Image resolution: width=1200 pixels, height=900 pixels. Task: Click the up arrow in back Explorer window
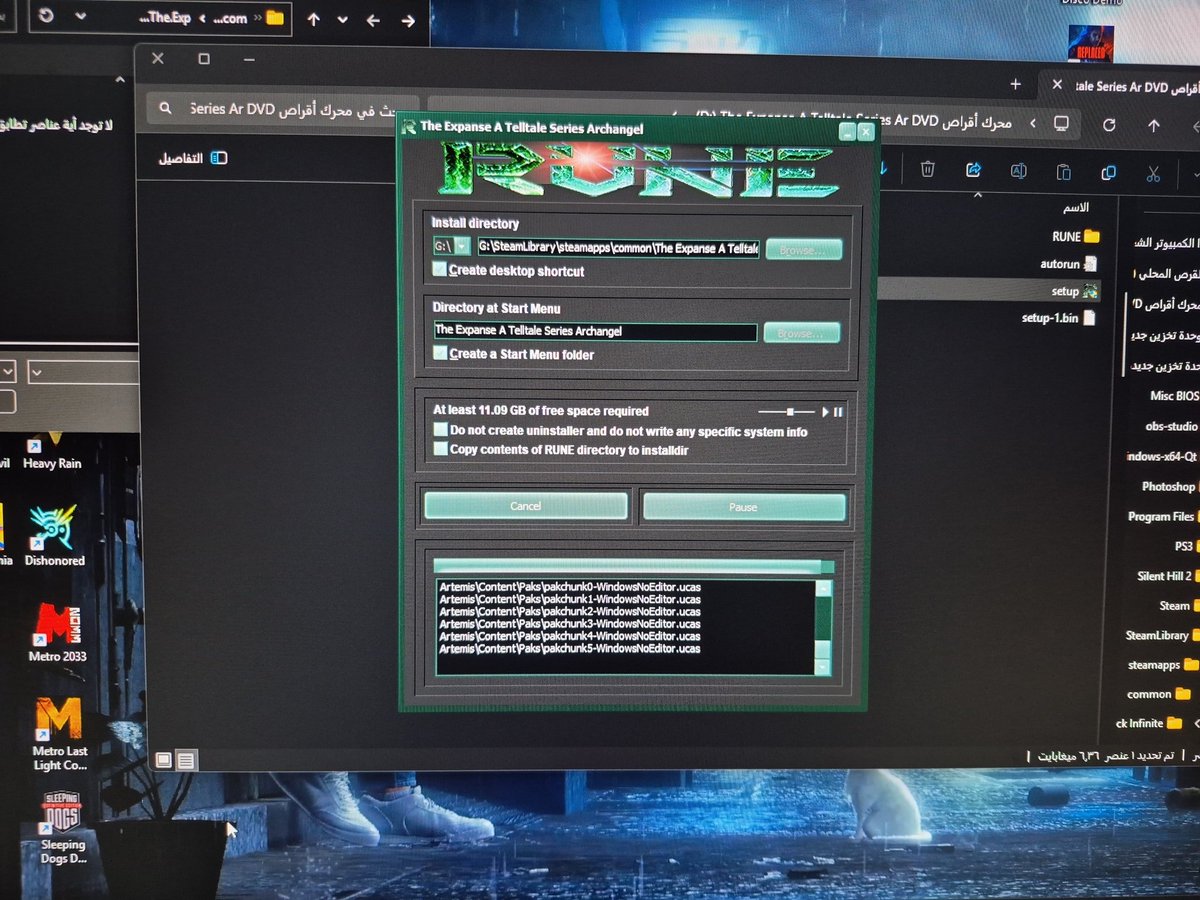pos(313,19)
